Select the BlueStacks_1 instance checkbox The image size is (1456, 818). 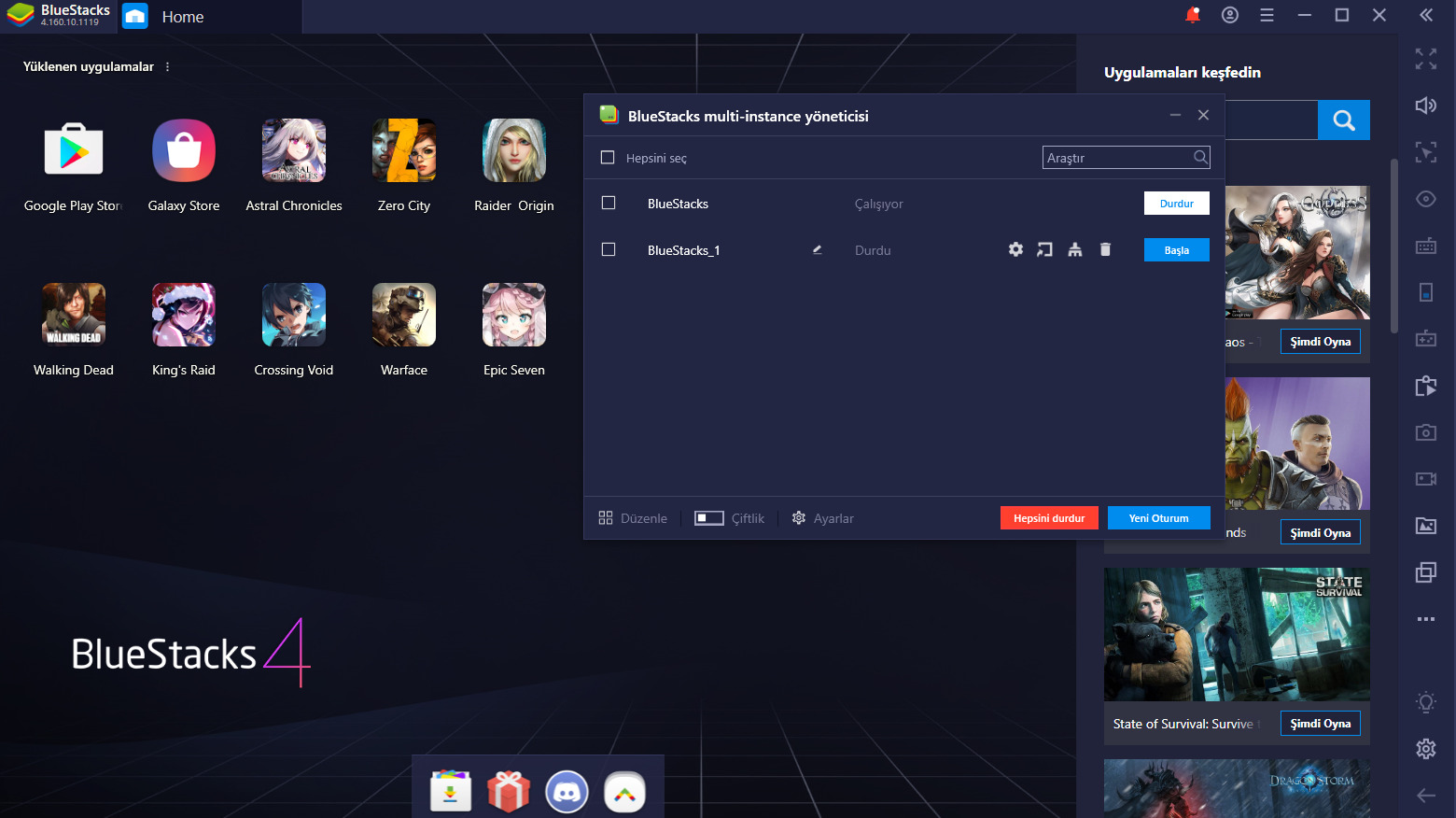pyautogui.click(x=609, y=249)
